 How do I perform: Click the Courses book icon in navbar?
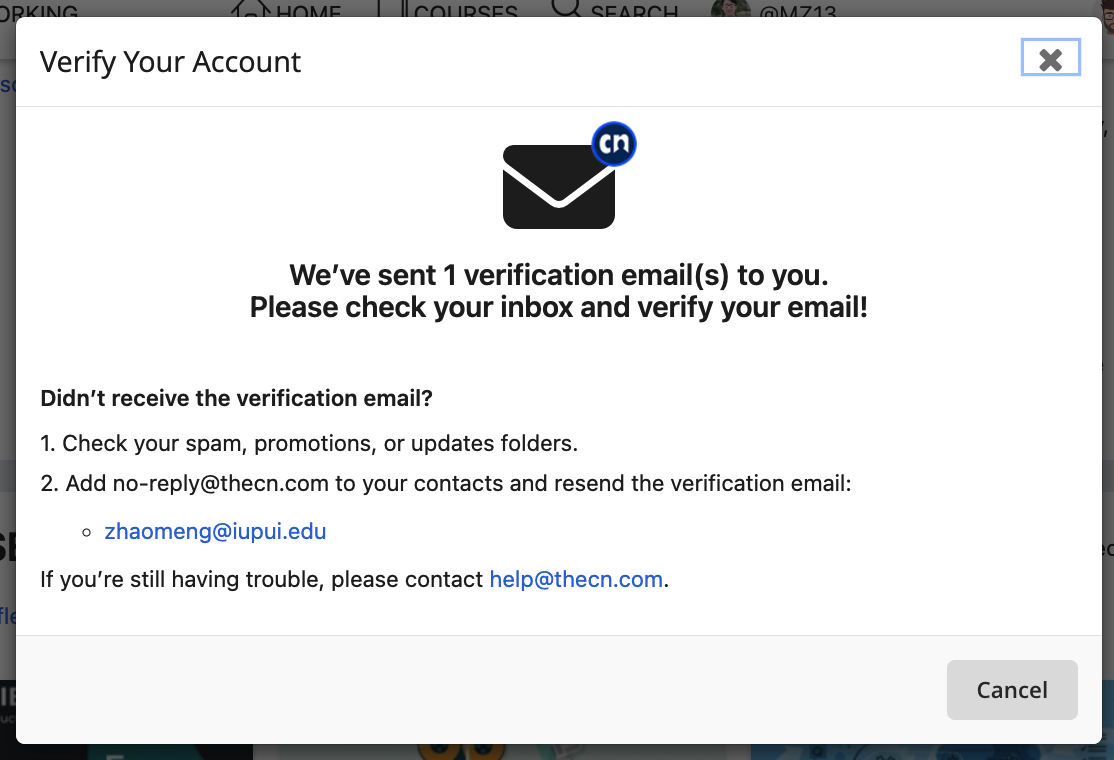click(x=392, y=8)
